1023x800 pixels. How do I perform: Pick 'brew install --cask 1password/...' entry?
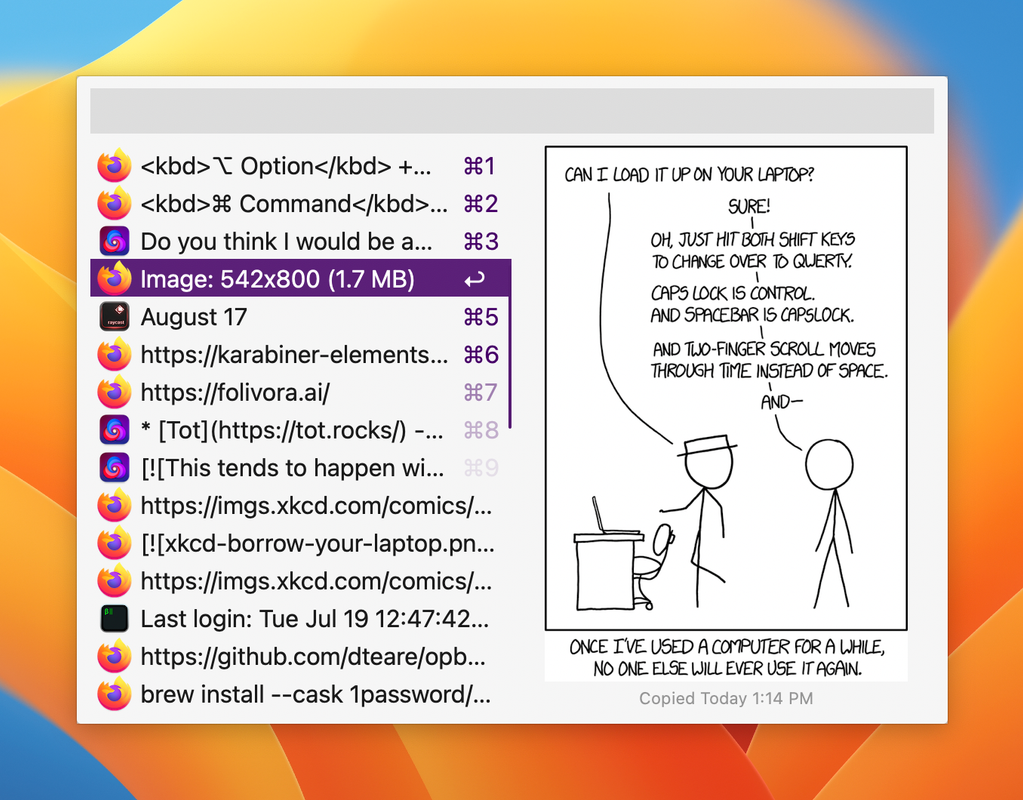coord(301,694)
